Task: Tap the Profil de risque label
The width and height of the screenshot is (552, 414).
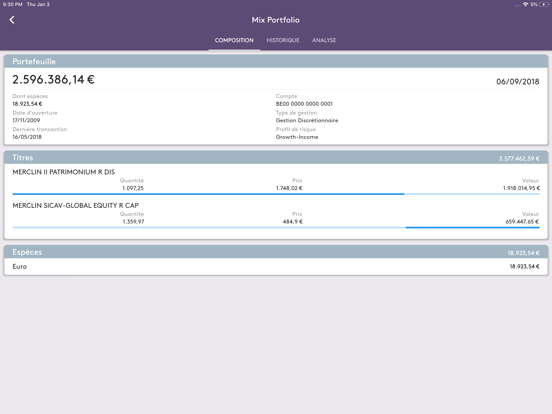Action: 296,129
